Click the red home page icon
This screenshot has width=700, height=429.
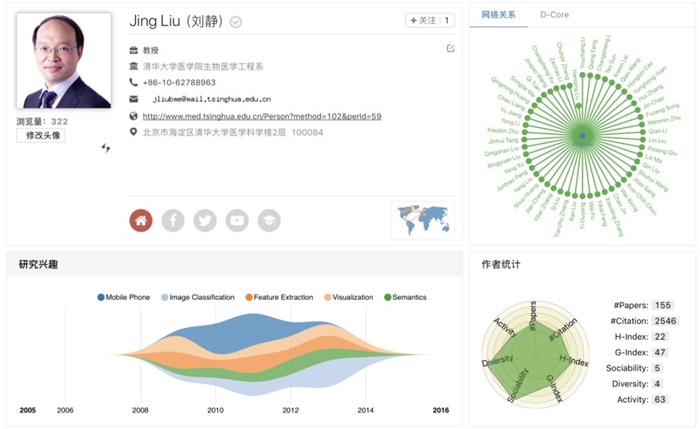click(141, 220)
